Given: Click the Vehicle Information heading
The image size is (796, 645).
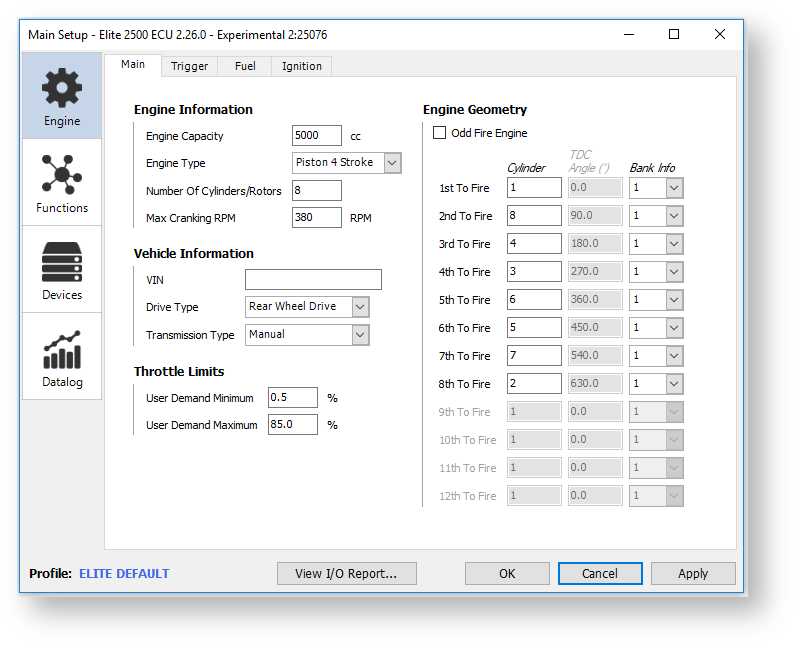Looking at the screenshot, I should point(194,253).
